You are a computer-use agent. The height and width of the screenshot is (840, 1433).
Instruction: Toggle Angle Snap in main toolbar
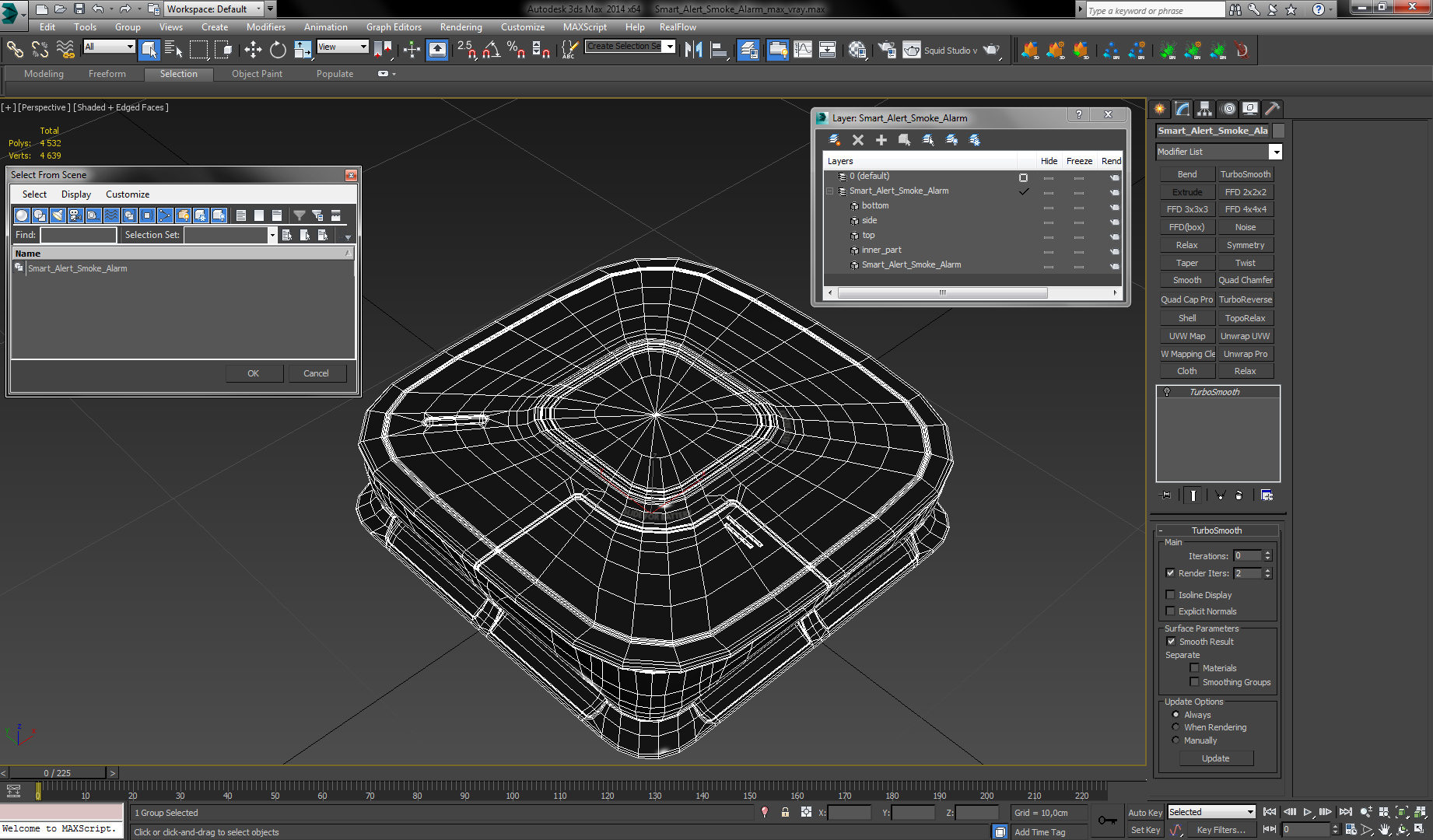[x=491, y=50]
